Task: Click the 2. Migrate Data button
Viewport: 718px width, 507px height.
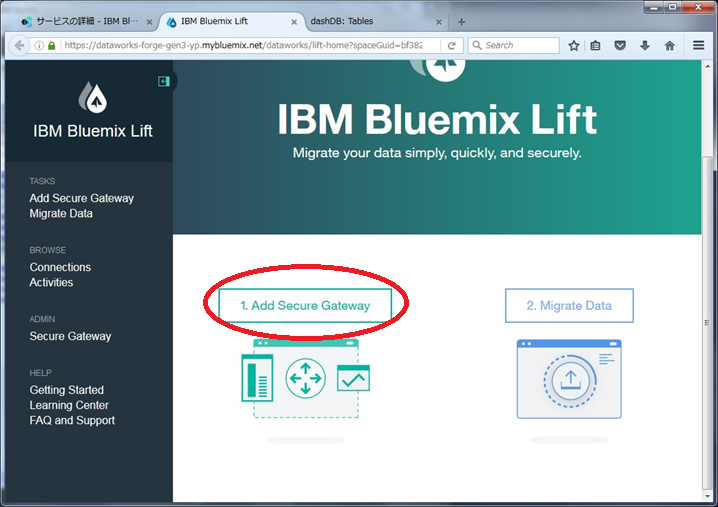Action: [568, 306]
